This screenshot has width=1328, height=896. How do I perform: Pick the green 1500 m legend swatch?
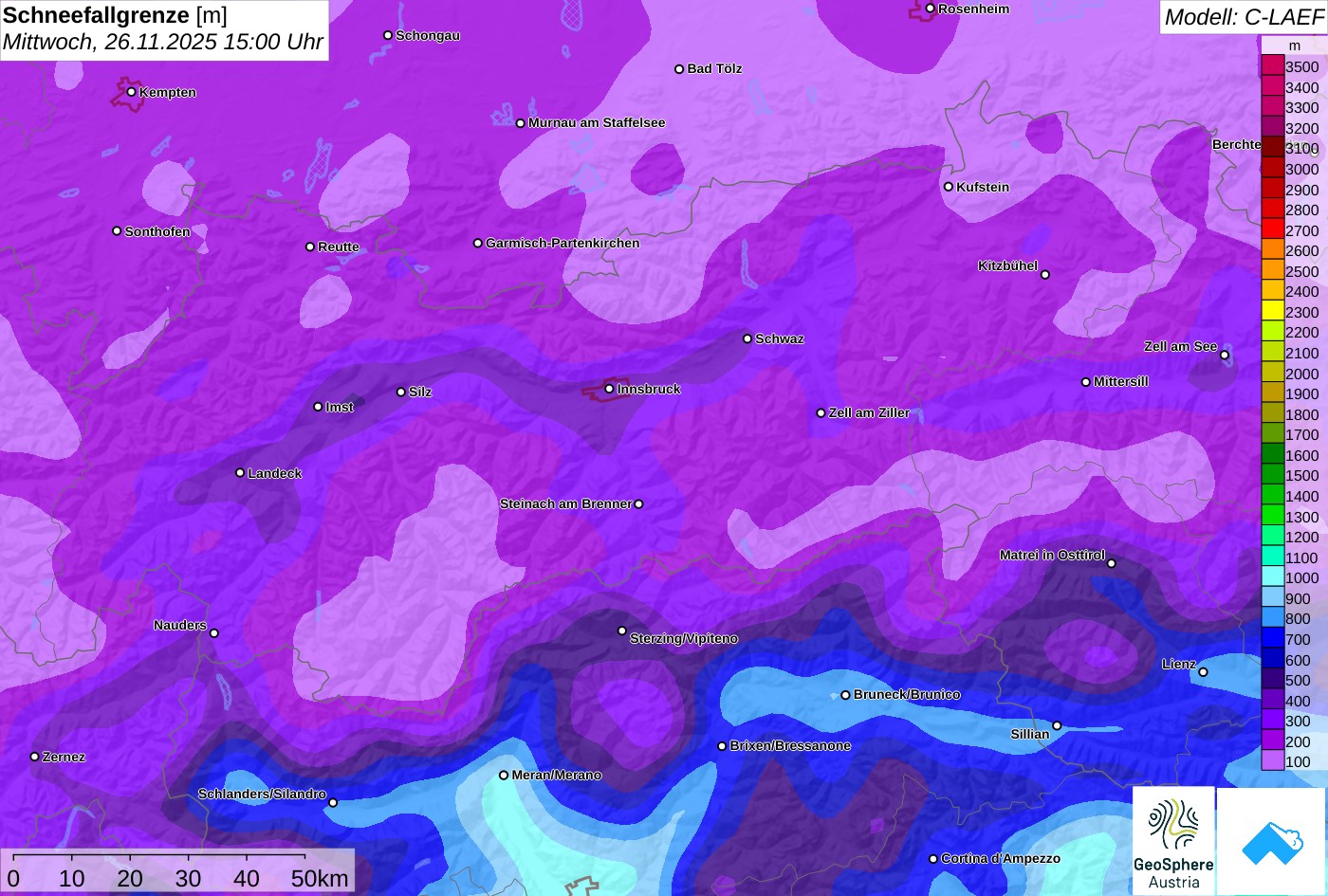click(1272, 475)
